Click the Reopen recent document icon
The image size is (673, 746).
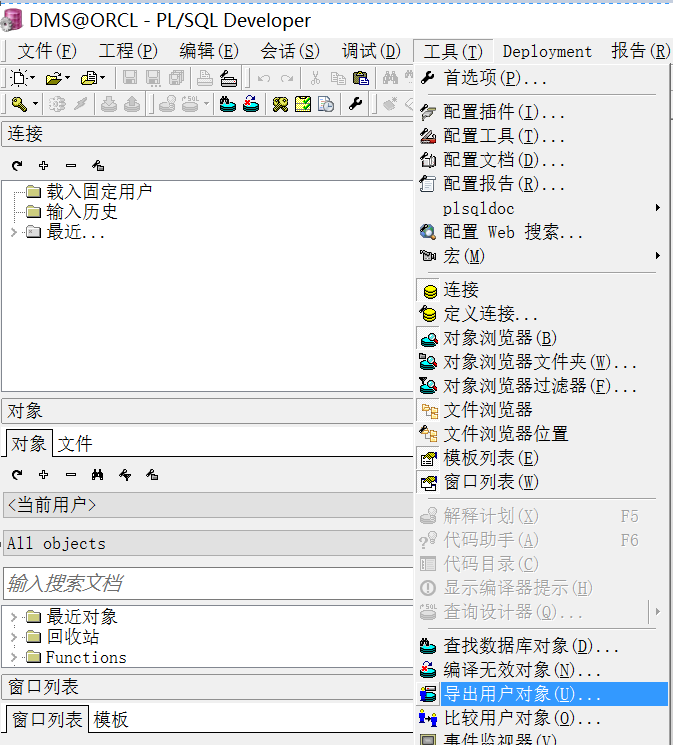89,78
